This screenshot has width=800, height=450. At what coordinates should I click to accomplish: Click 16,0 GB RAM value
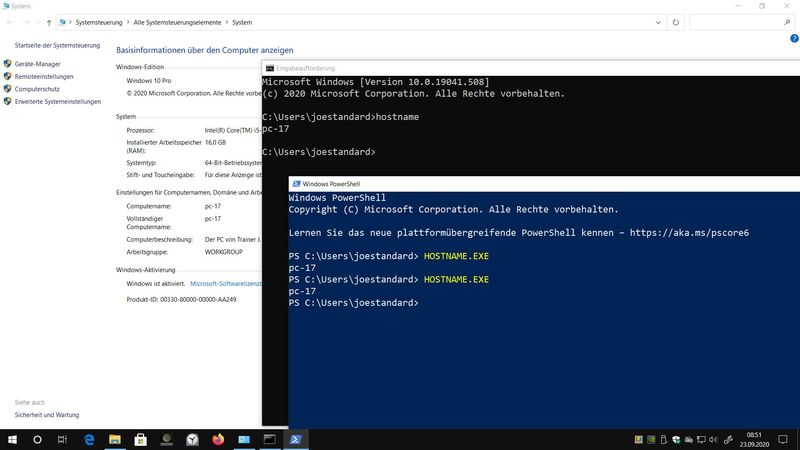click(x=215, y=142)
